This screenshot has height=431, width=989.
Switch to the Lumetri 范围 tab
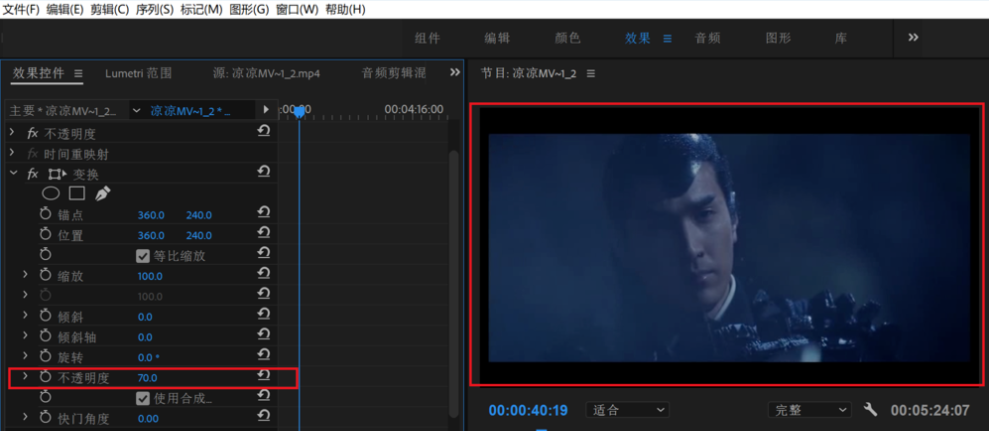tap(138, 73)
